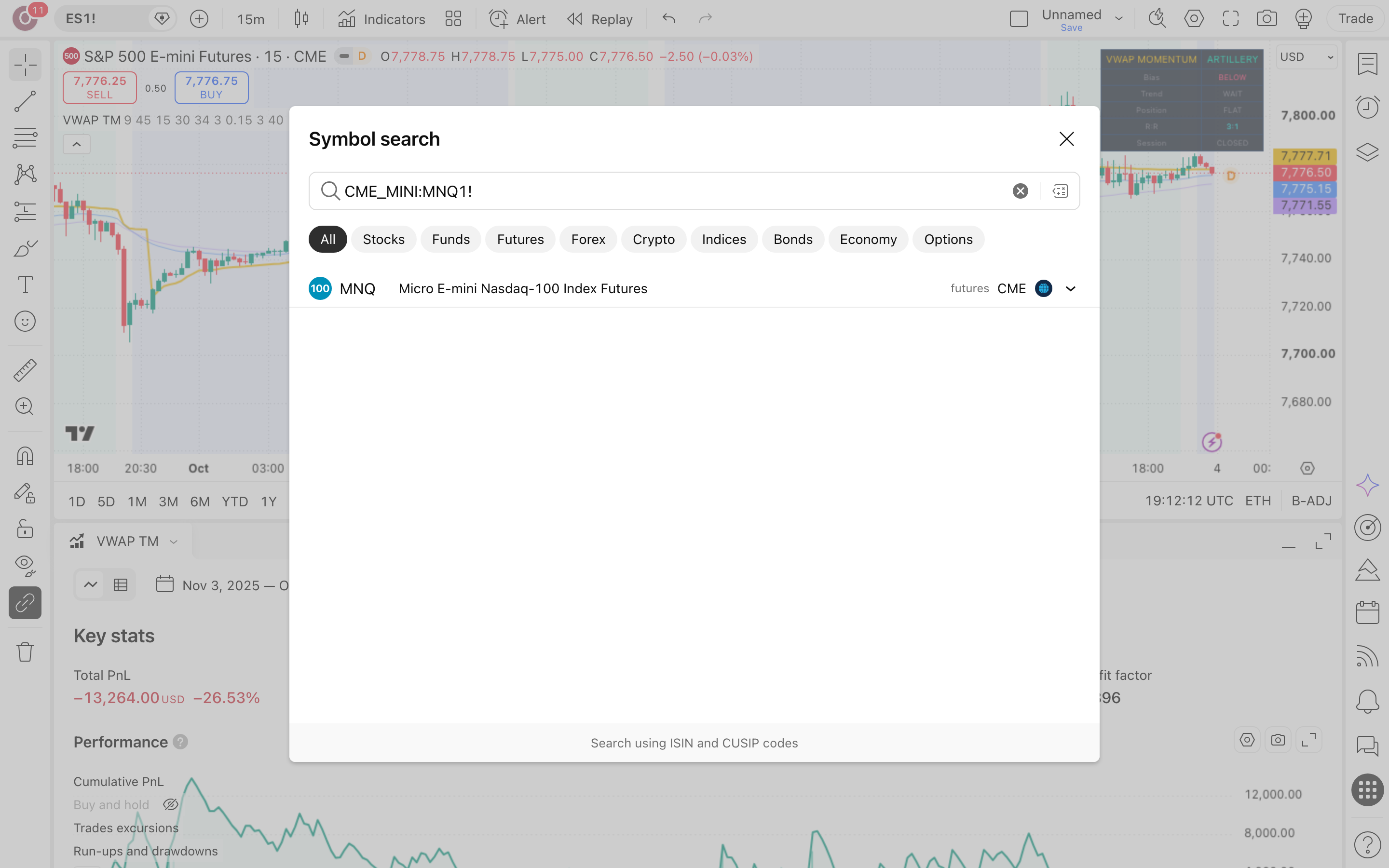Open the Text annotation tool

tap(25, 285)
